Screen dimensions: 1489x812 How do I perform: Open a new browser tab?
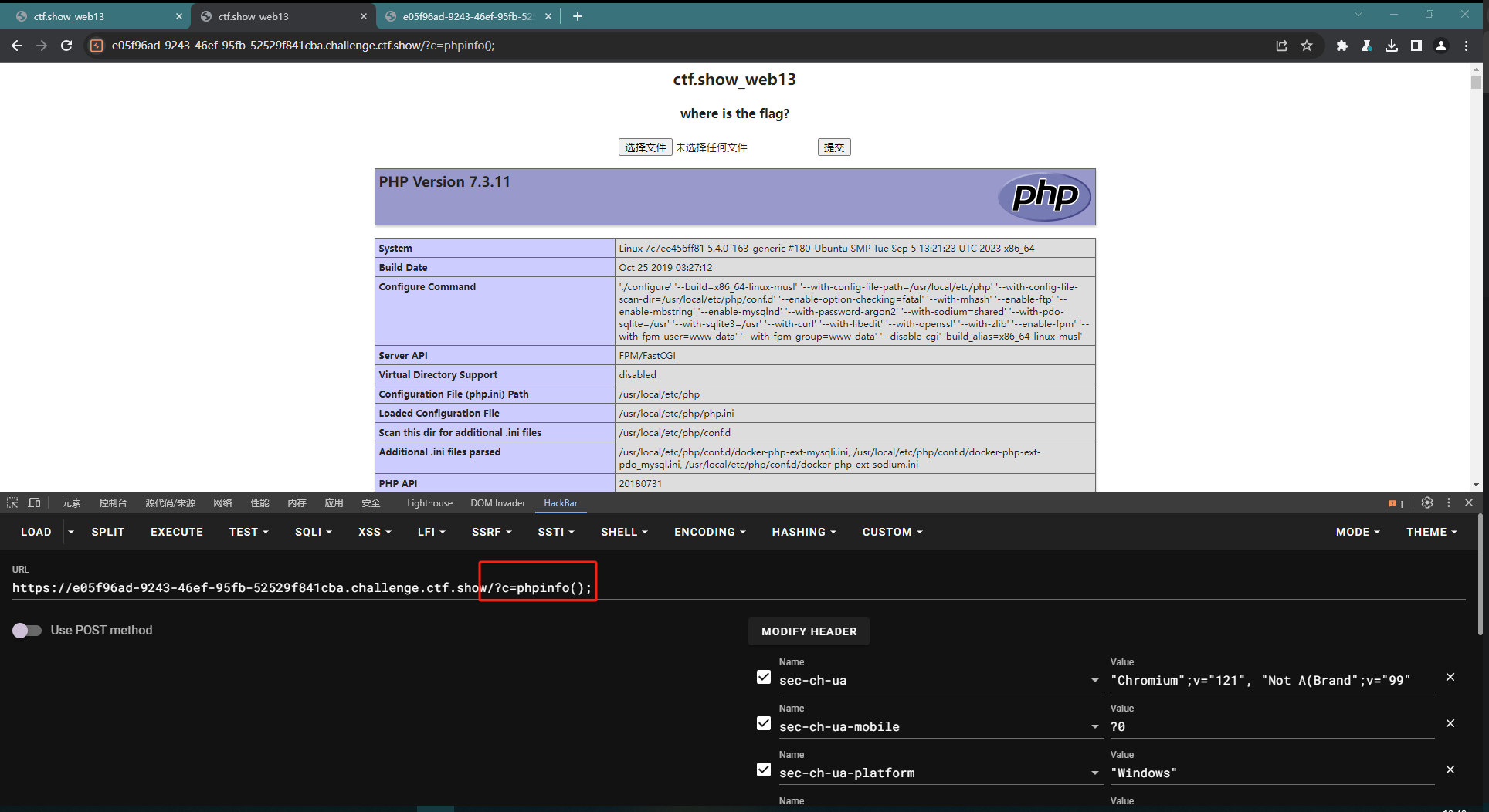click(x=578, y=16)
